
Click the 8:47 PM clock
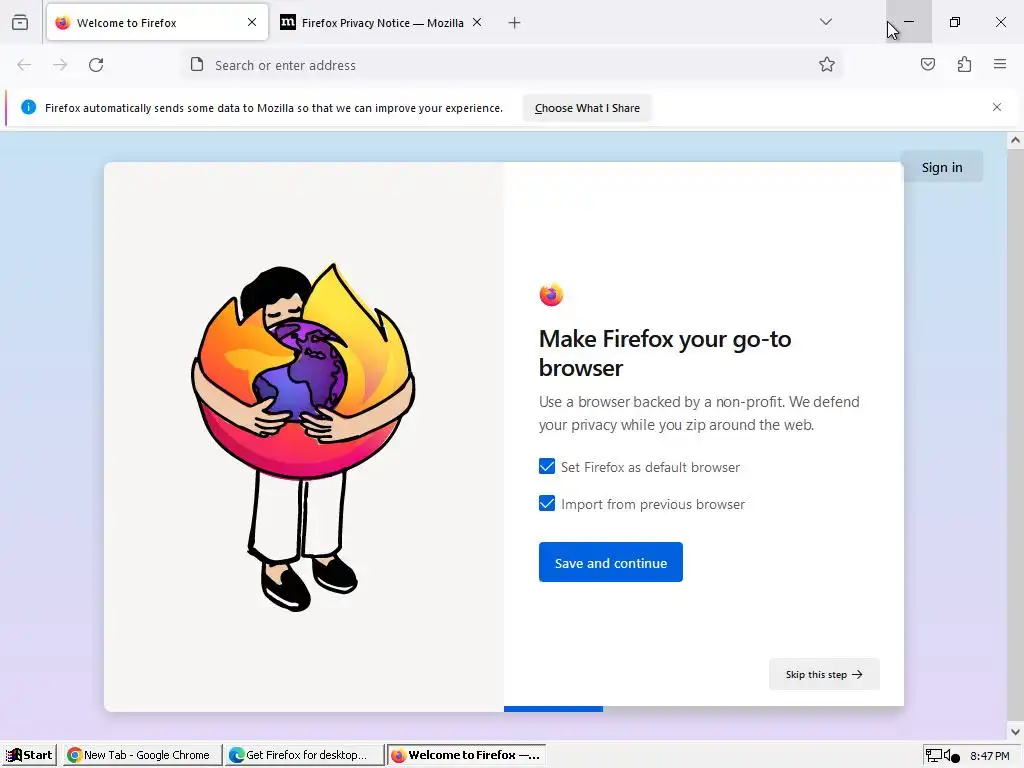pyautogui.click(x=989, y=756)
